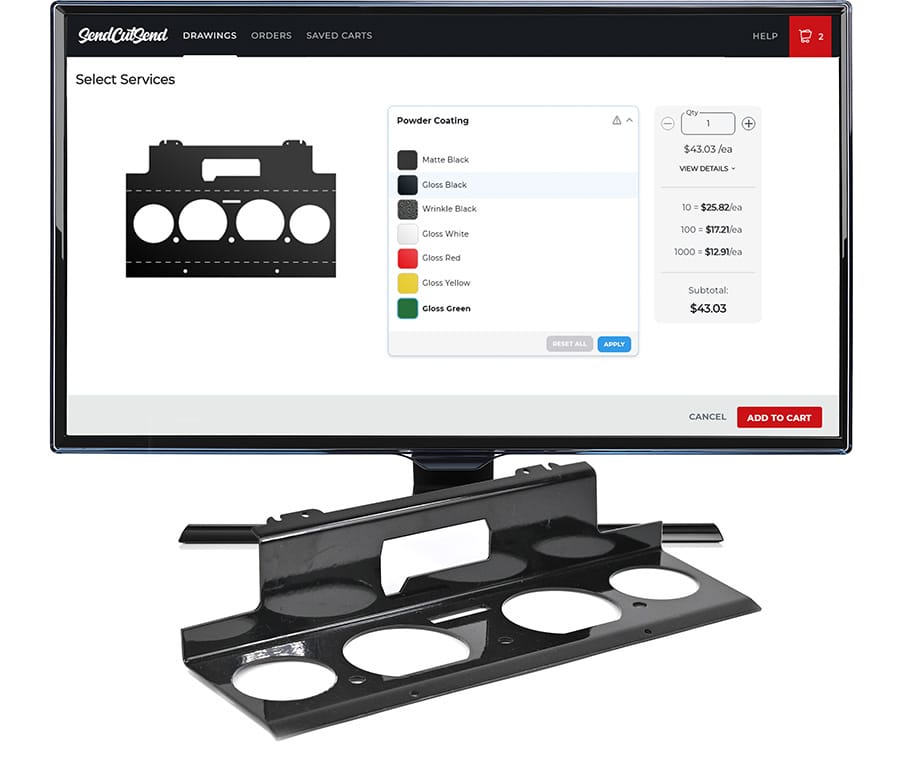Click the warning triangle beside Powder Coating

[x=617, y=121]
